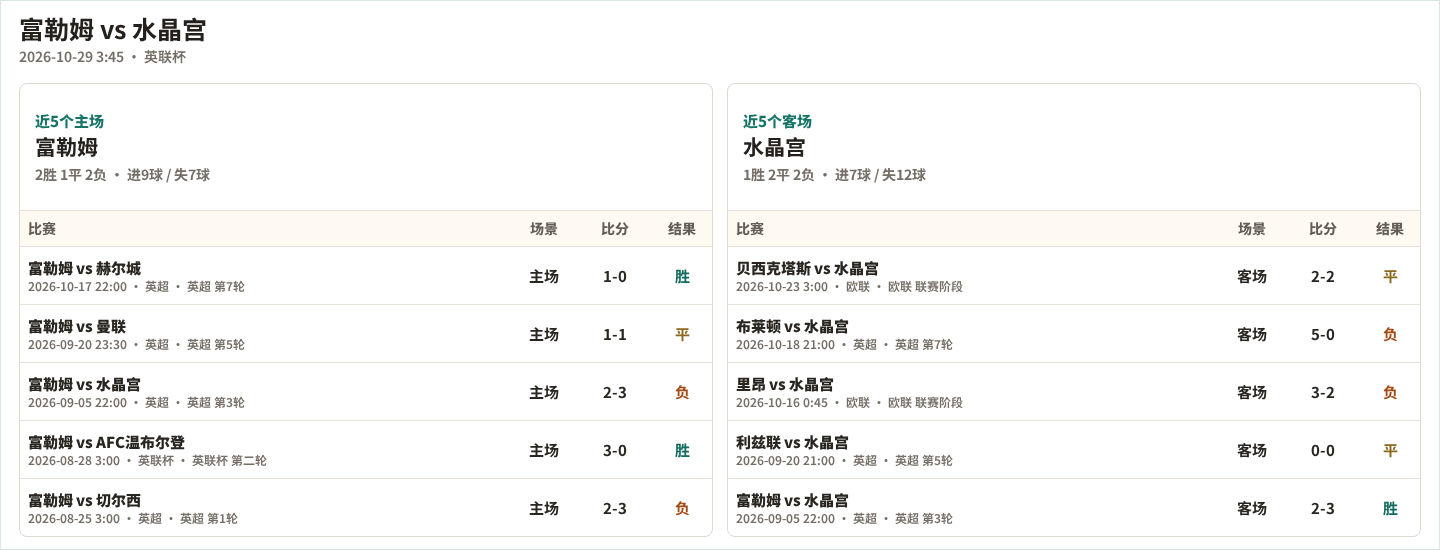Click 主场 cell in 切尔西 row
The width and height of the screenshot is (1440, 550).
tap(544, 508)
